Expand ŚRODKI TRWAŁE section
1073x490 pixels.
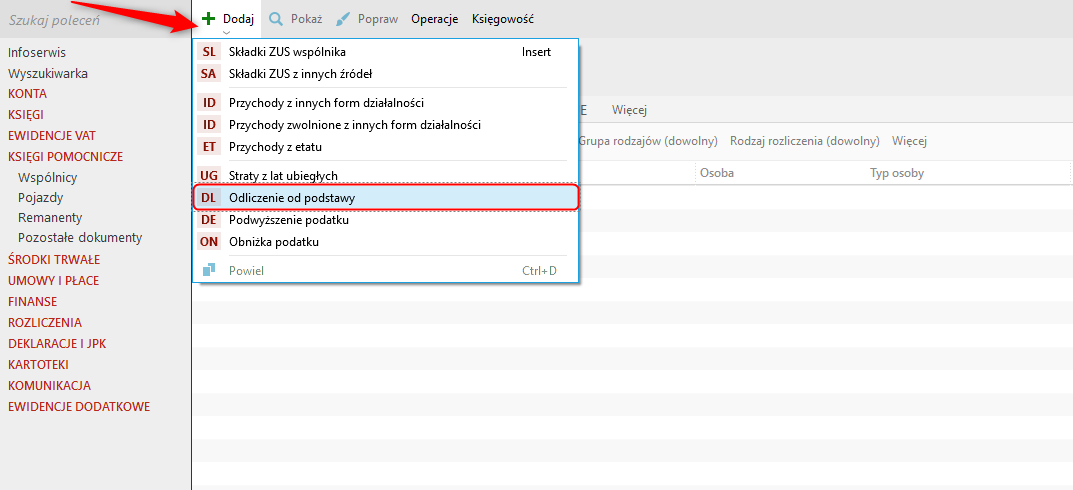click(x=54, y=259)
